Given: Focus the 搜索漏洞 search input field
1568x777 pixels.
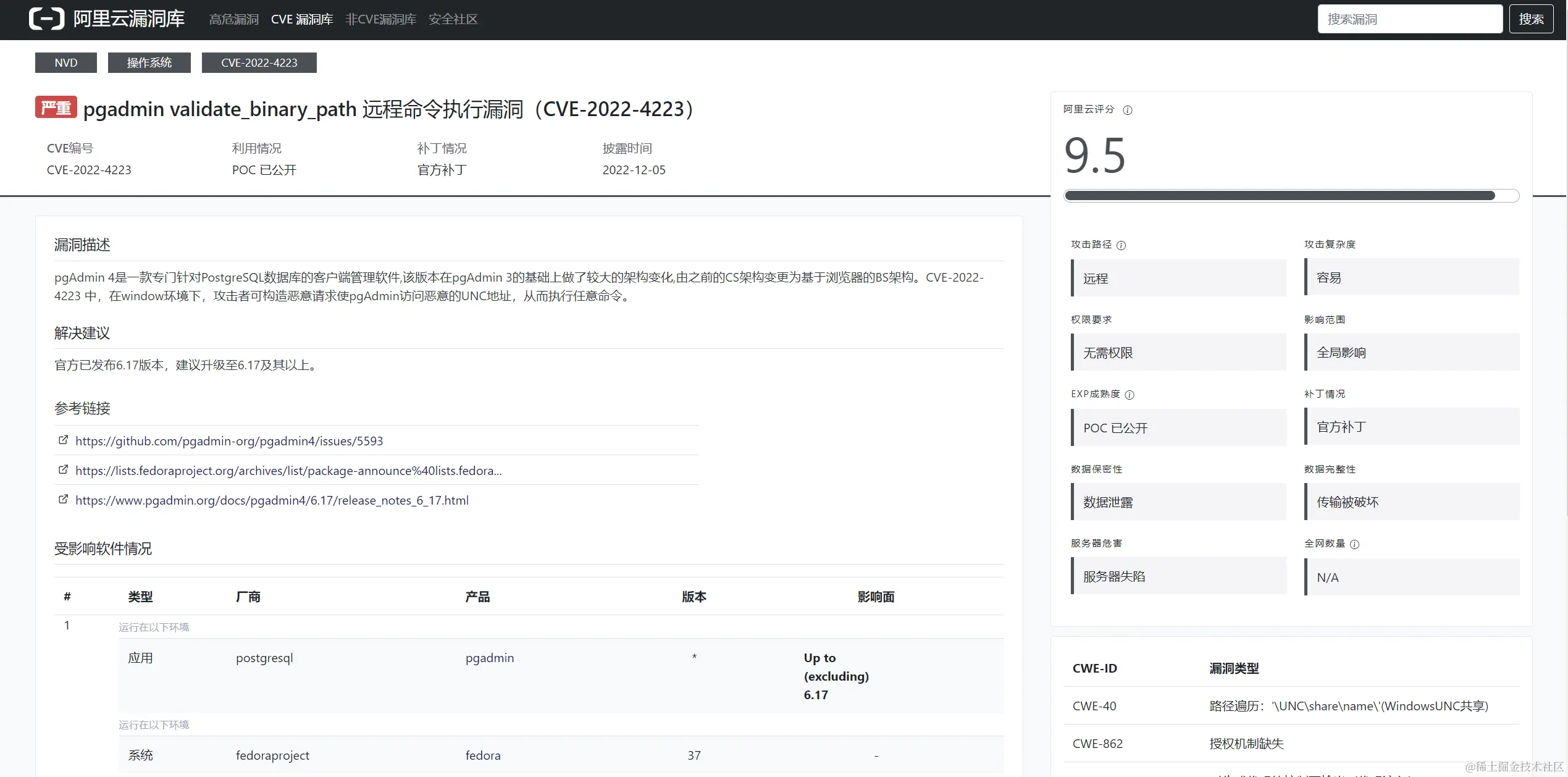Looking at the screenshot, I should (x=1410, y=19).
